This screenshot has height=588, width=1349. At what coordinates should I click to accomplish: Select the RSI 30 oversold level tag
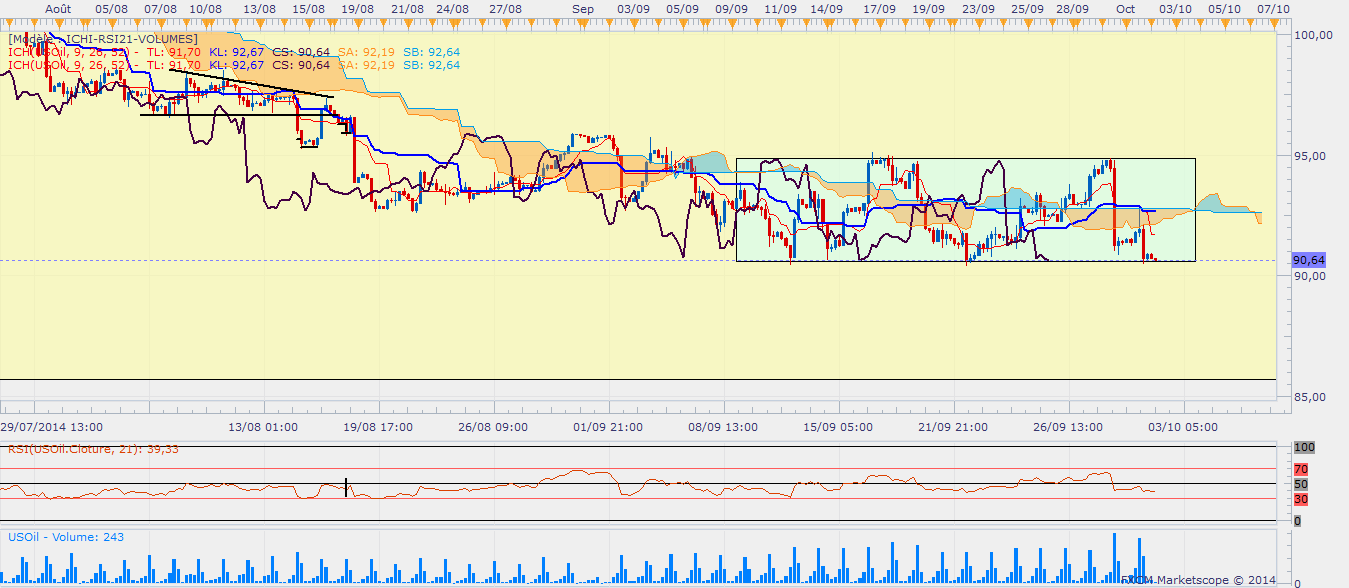click(1301, 499)
